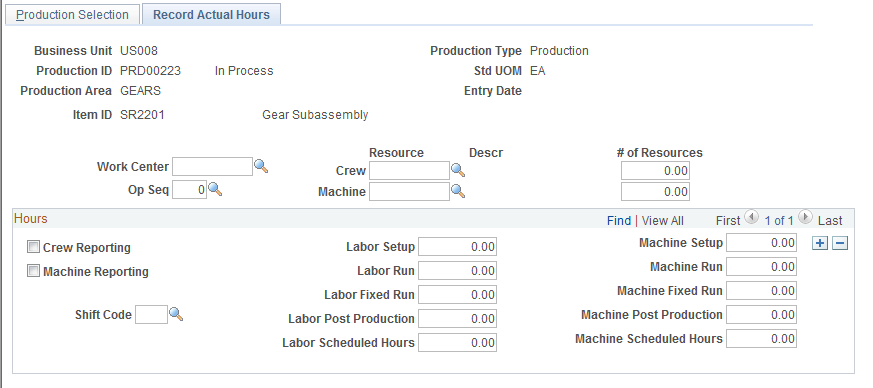
Task: Add a new Hours row with plus icon
Action: (x=820, y=243)
